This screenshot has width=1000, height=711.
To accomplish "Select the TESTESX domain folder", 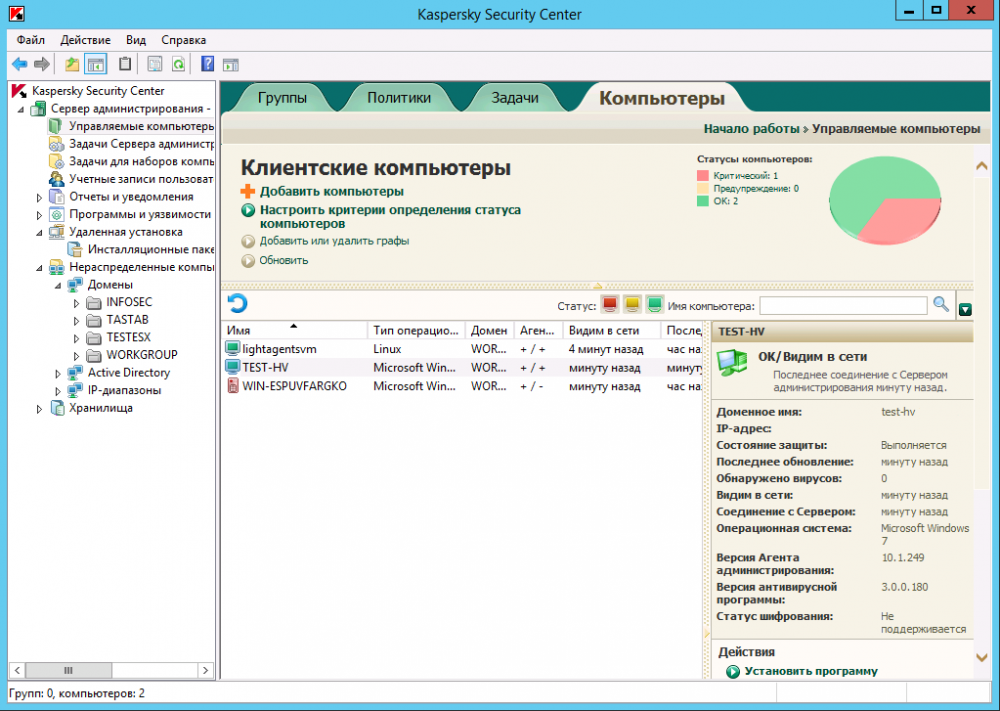I will coord(128,337).
